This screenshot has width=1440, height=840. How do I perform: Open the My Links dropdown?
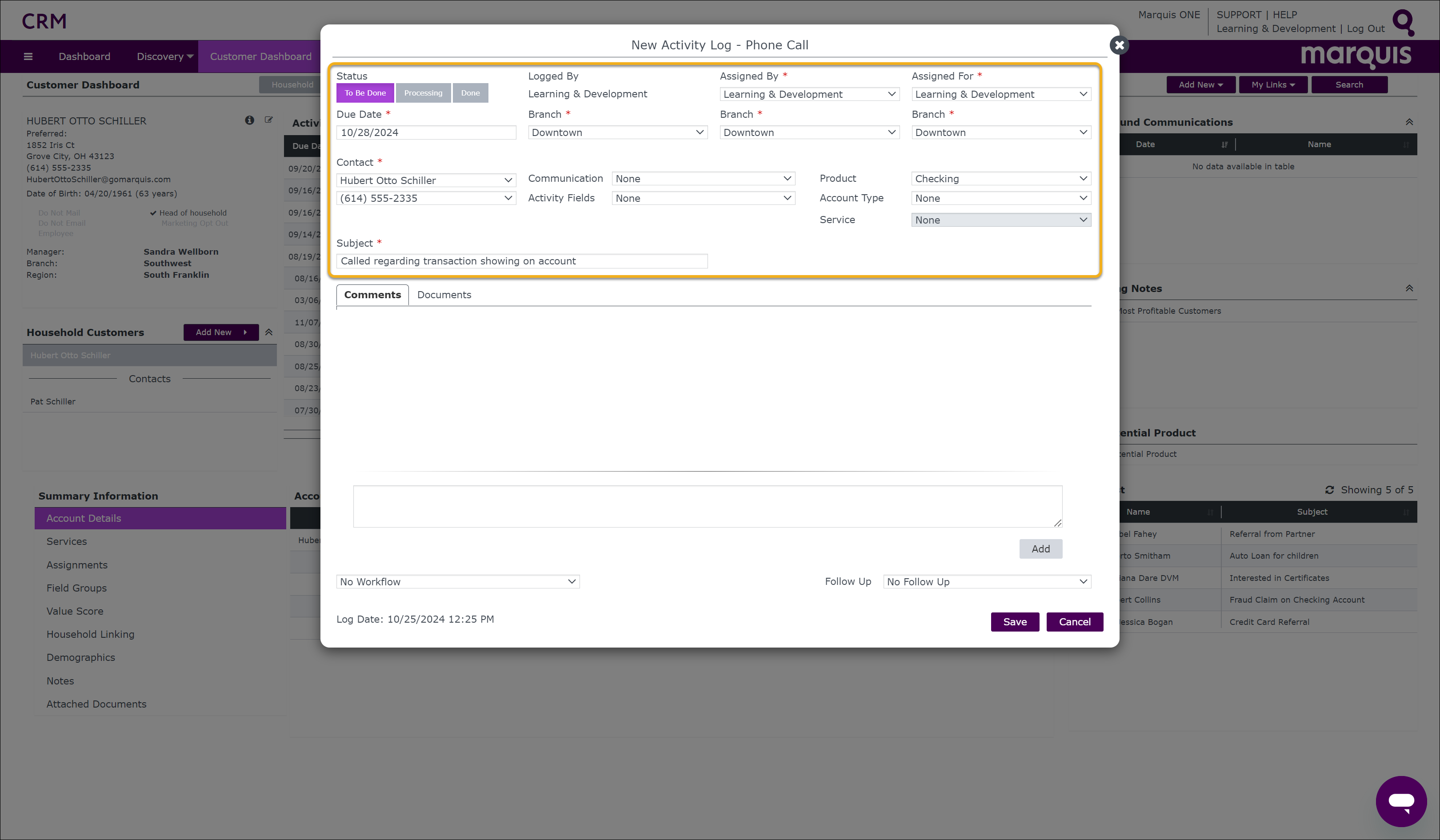pos(1273,84)
